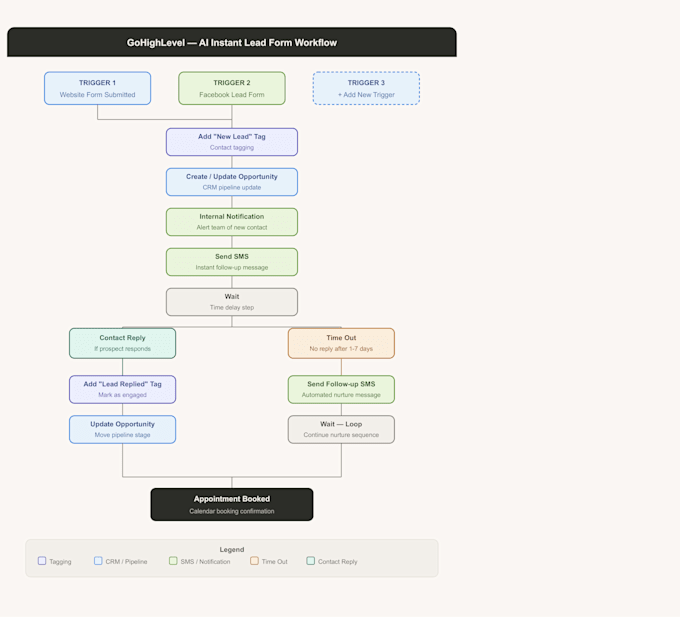
Task: Click the teal Contact Reply legend swatch
Action: [311, 561]
